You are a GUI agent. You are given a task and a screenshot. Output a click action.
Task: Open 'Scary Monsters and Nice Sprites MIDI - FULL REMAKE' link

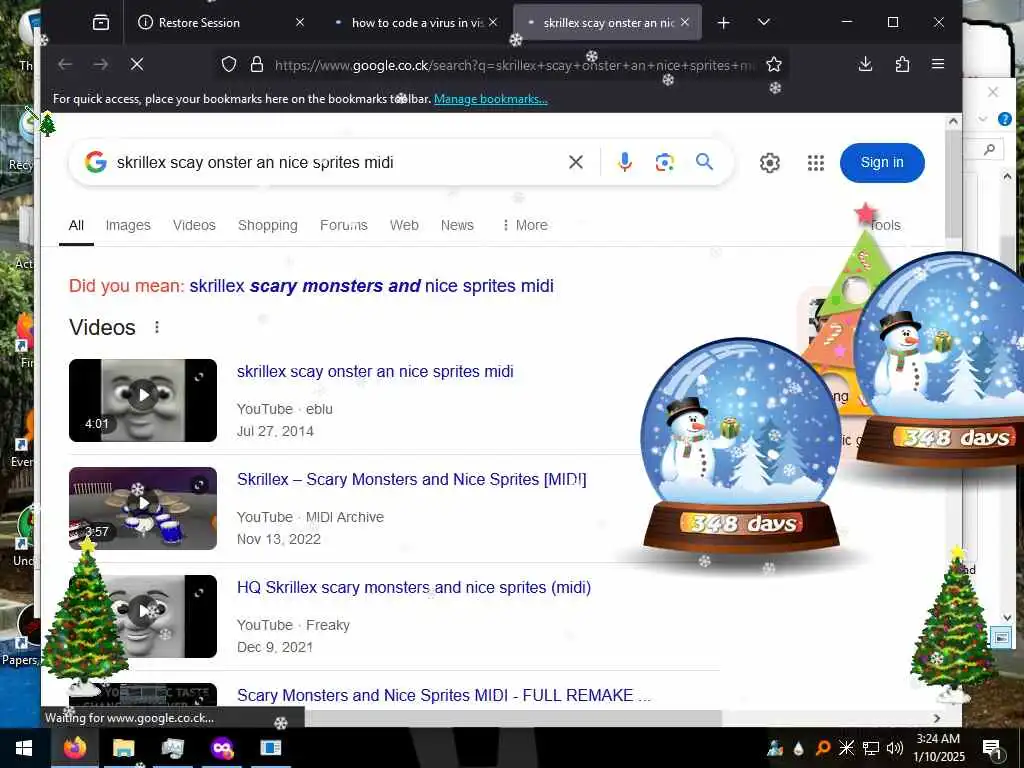coord(444,695)
